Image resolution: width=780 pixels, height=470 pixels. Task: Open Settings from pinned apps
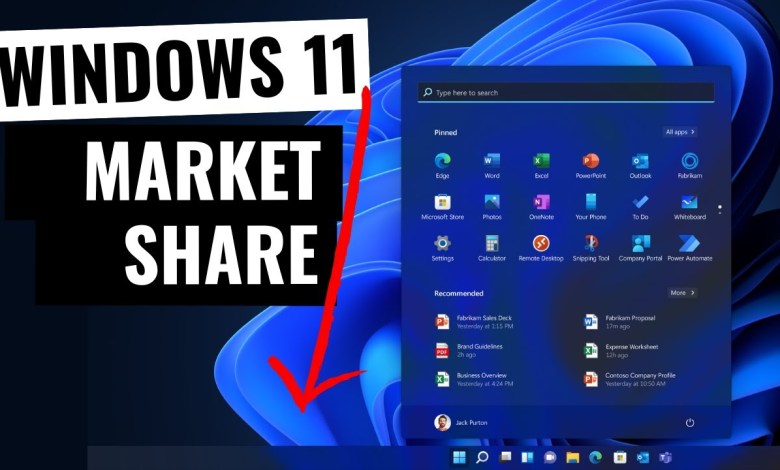(442, 248)
